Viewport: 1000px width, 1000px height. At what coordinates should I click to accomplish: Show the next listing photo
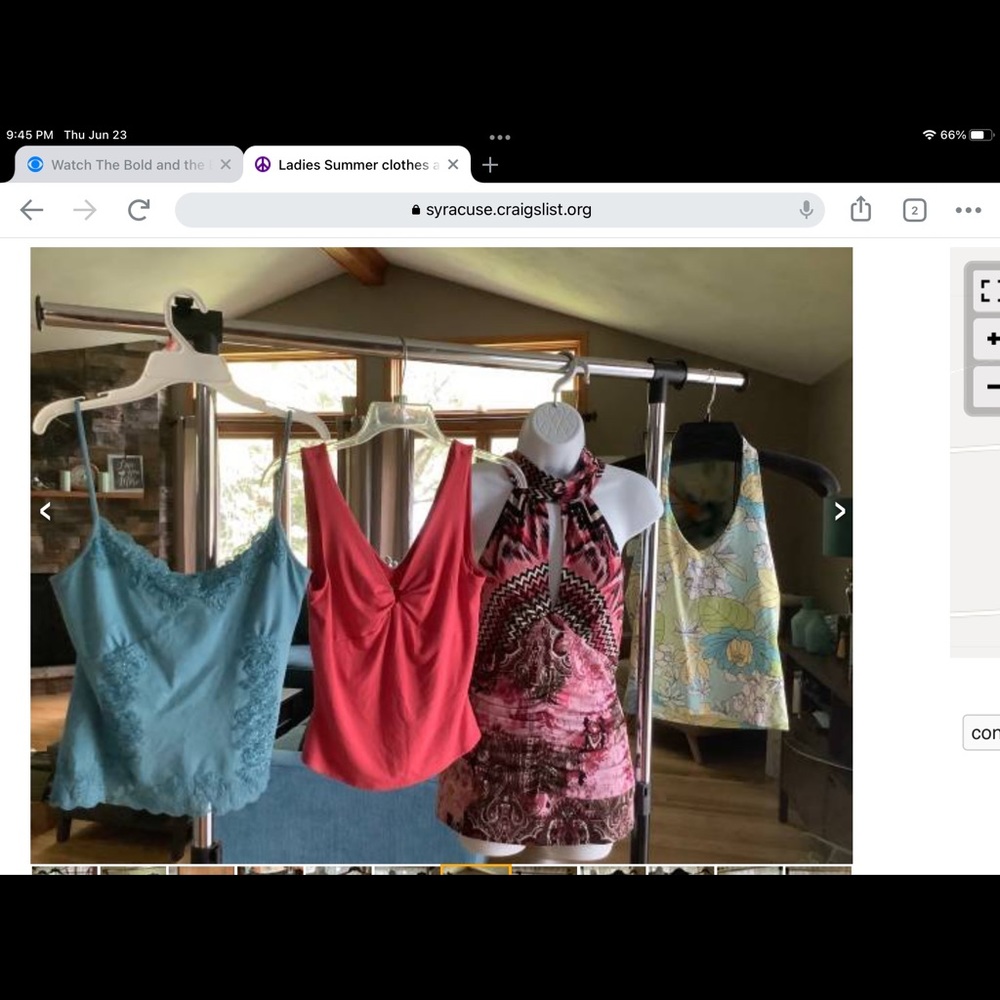click(840, 511)
